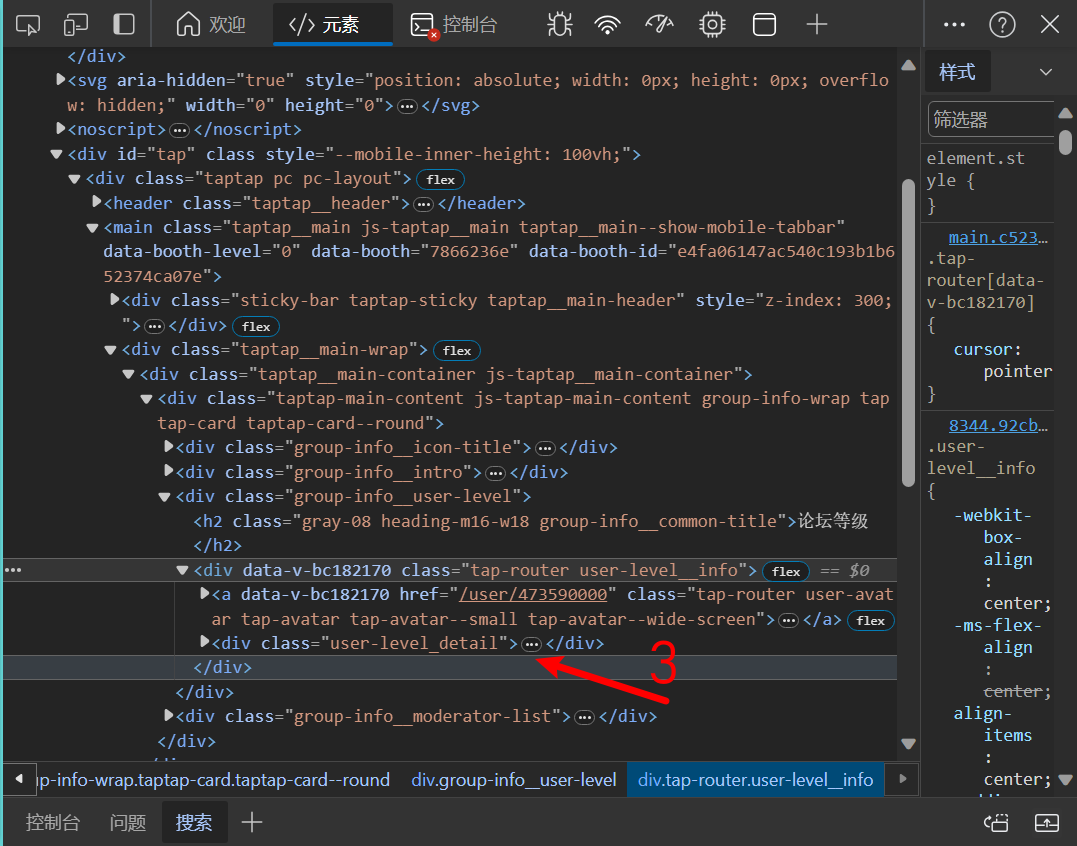Open the main.c523 stylesheet source link
The width and height of the screenshot is (1077, 846).
coord(997,238)
